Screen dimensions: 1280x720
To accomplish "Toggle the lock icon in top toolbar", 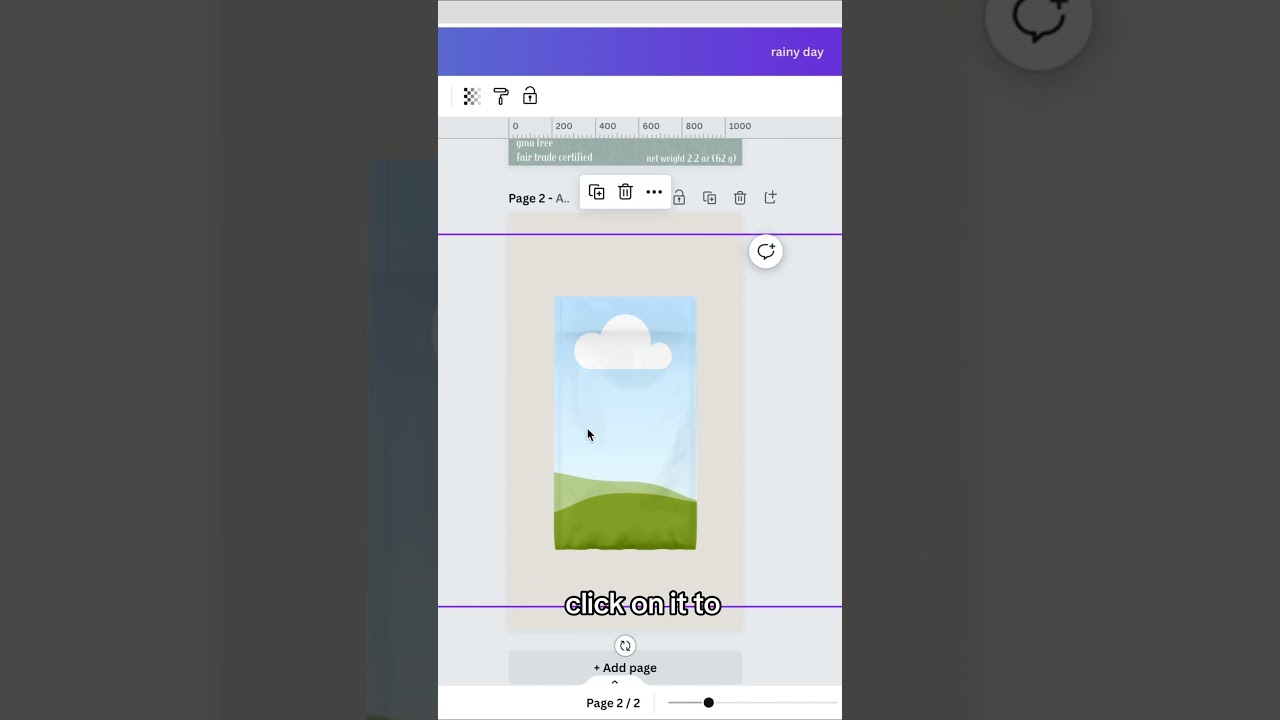I will click(530, 96).
